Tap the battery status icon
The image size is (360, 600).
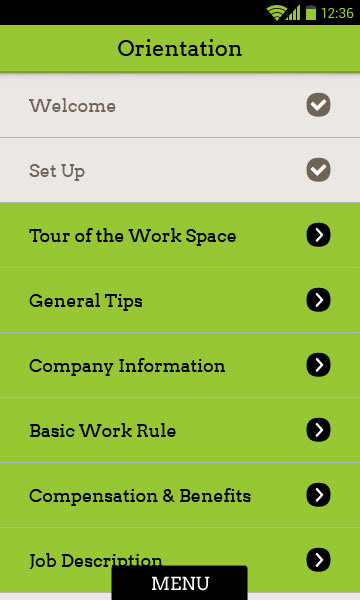pos(311,13)
